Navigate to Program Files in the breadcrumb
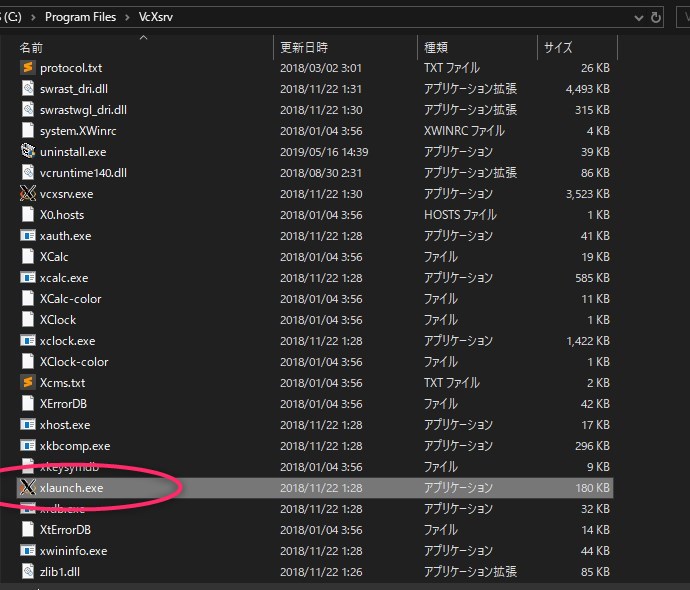 point(81,17)
